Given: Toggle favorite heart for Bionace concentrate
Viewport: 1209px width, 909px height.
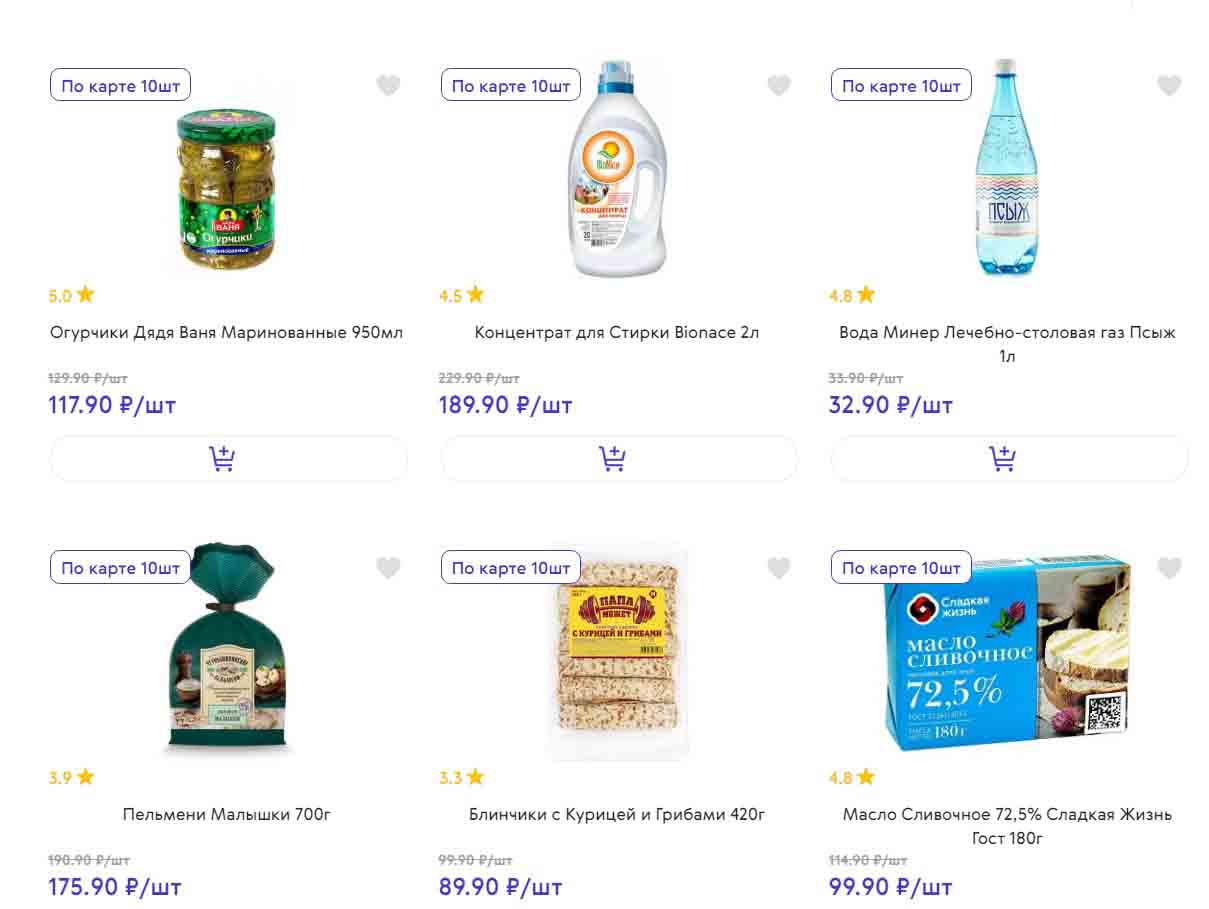Looking at the screenshot, I should click(x=779, y=86).
